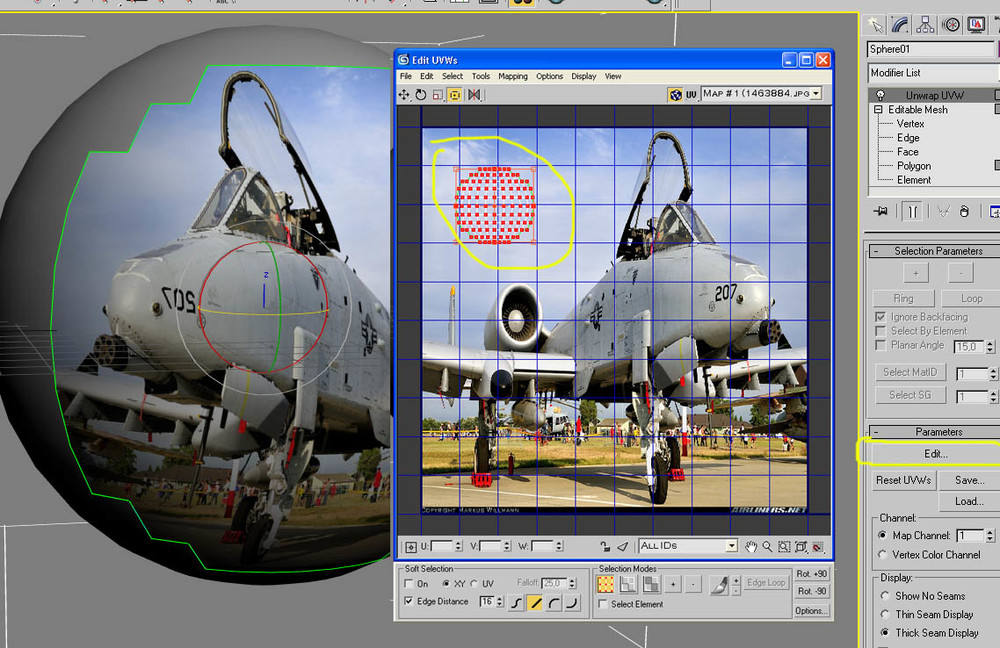Screen dimensions: 1000x648
Task: Click the Zoom Region tool
Action: pyautogui.click(x=784, y=547)
